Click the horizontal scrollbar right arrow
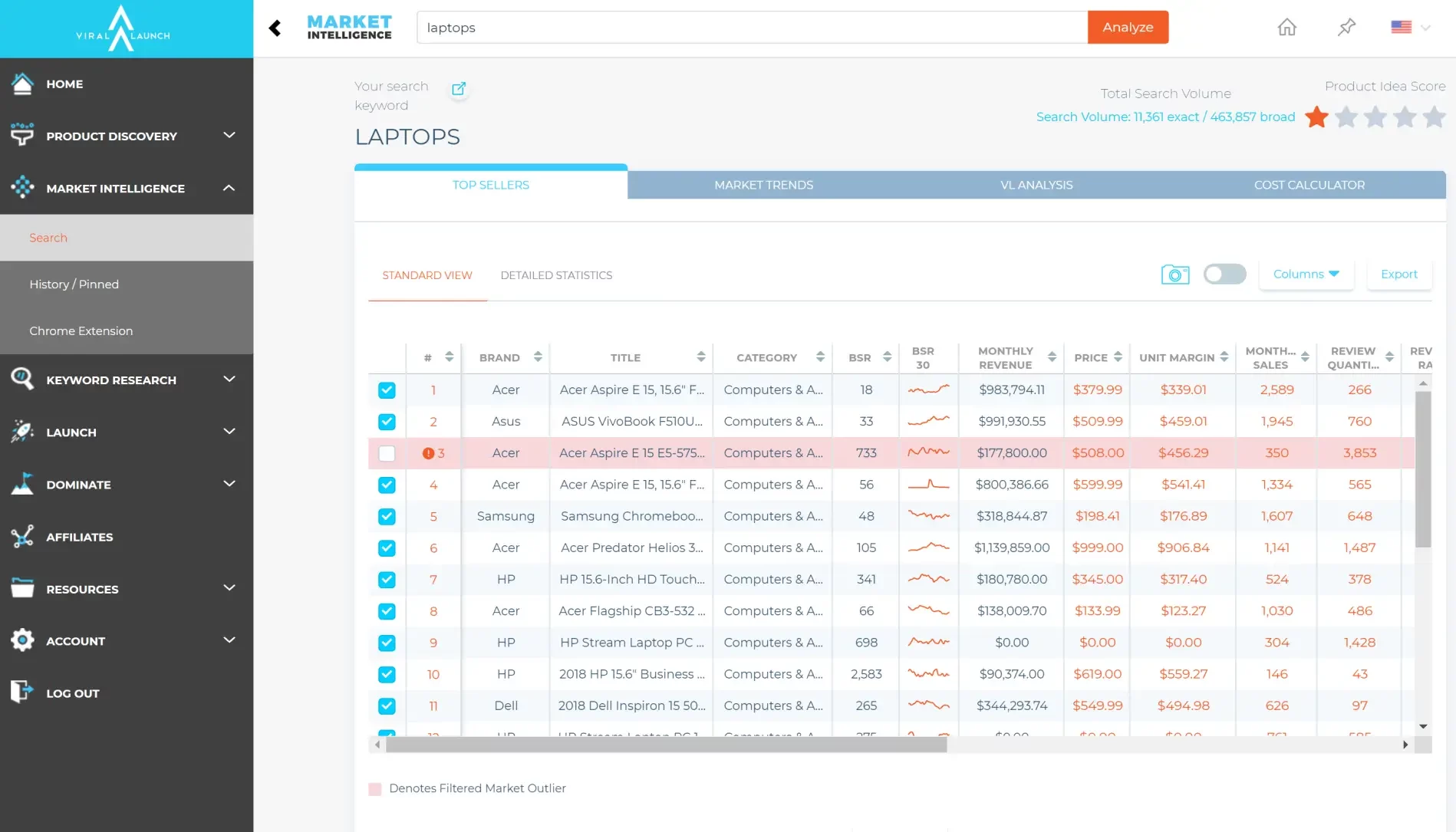This screenshot has height=832, width=1456. tap(1405, 745)
